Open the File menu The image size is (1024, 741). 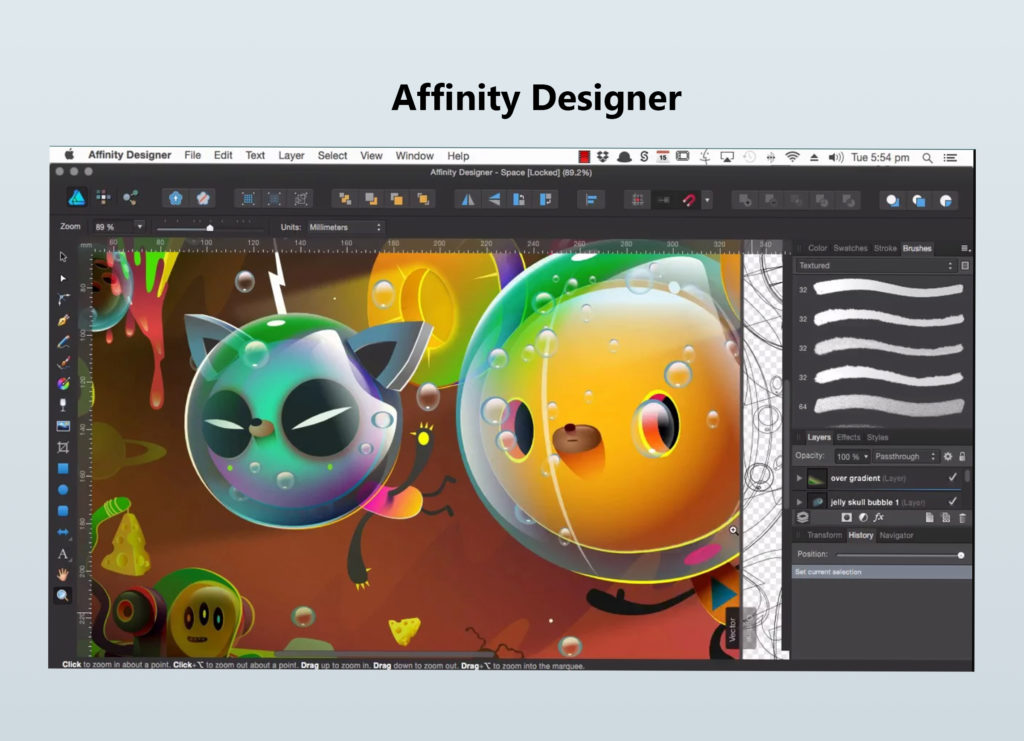click(x=193, y=155)
